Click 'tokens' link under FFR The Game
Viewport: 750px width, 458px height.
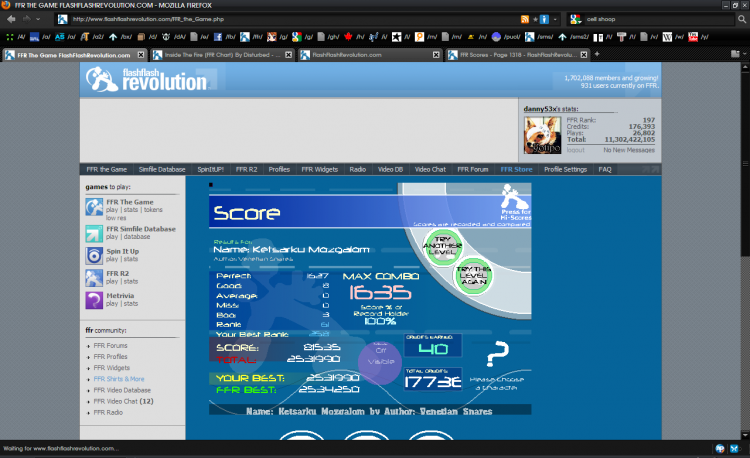(x=153, y=210)
